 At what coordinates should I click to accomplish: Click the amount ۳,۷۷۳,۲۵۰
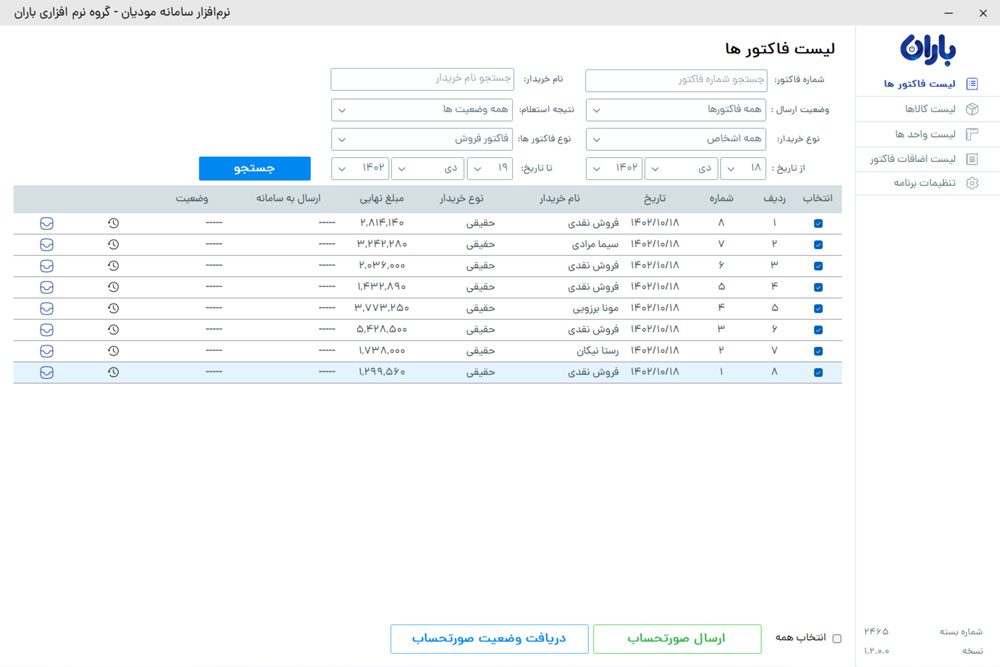coord(382,308)
